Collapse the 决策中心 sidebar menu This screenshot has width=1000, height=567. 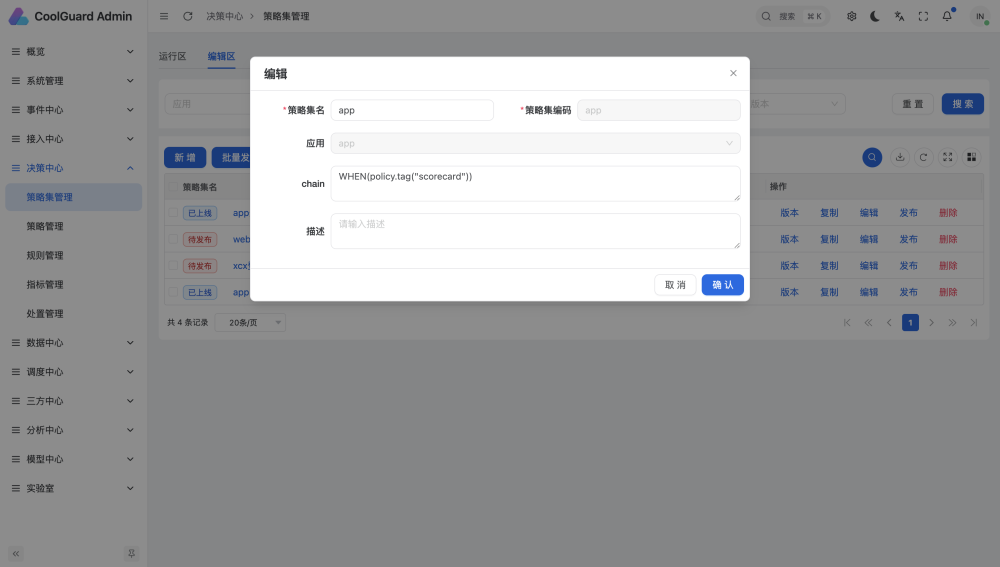(73, 168)
